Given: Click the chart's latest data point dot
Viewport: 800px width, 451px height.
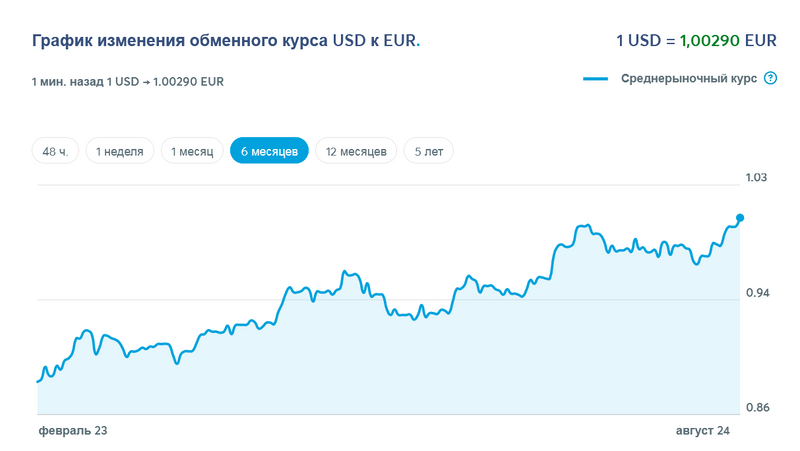Looking at the screenshot, I should point(740,217).
